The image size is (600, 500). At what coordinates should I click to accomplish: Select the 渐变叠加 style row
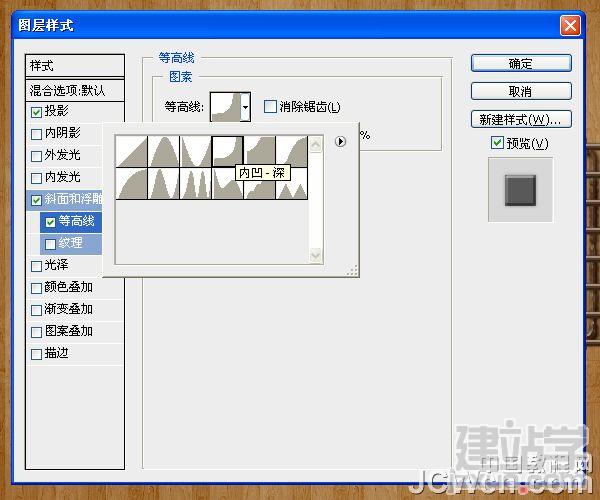(75, 309)
